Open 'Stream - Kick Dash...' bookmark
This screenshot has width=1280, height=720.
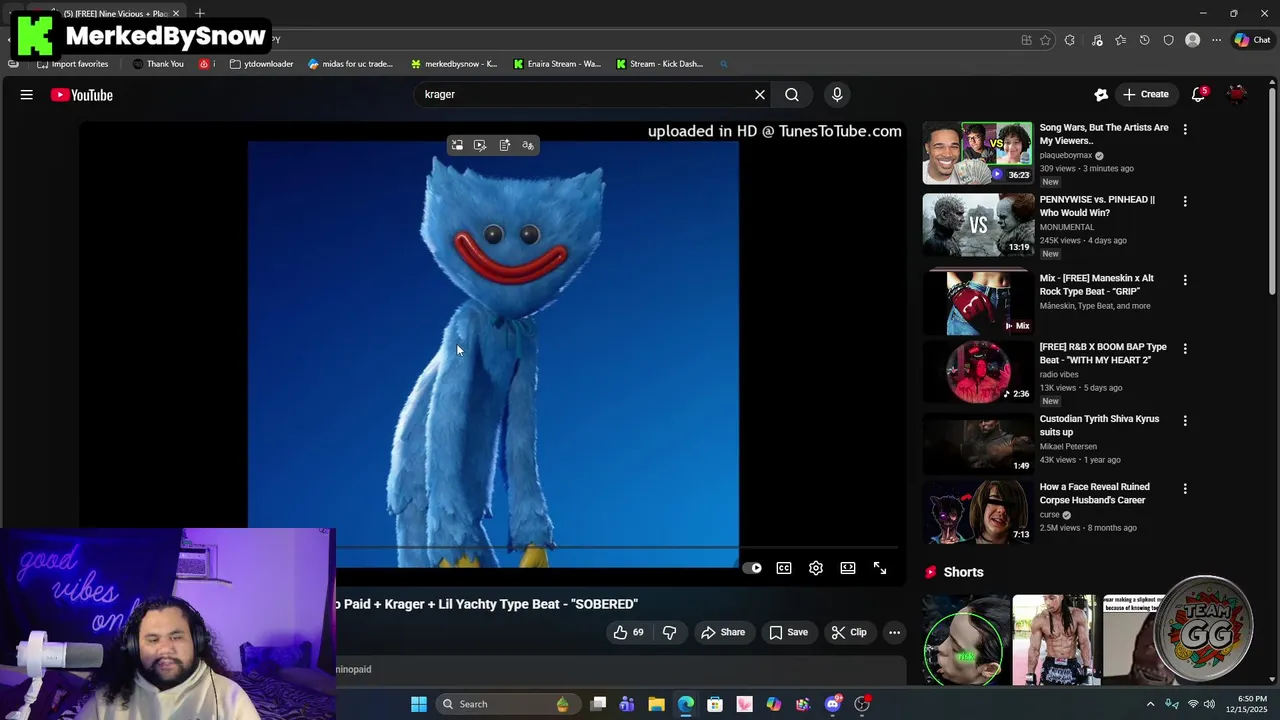(x=660, y=64)
